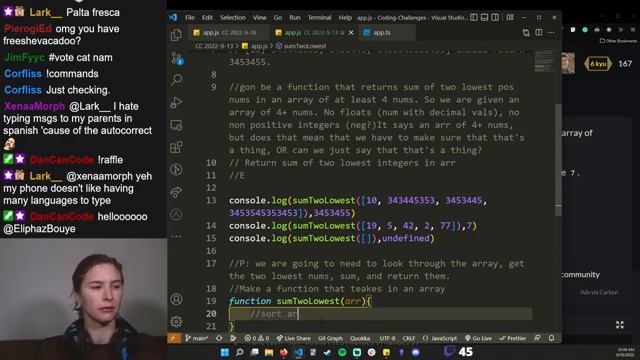The width and height of the screenshot is (640, 360).
Task: Open the Extensions view
Action: click(x=176, y=147)
